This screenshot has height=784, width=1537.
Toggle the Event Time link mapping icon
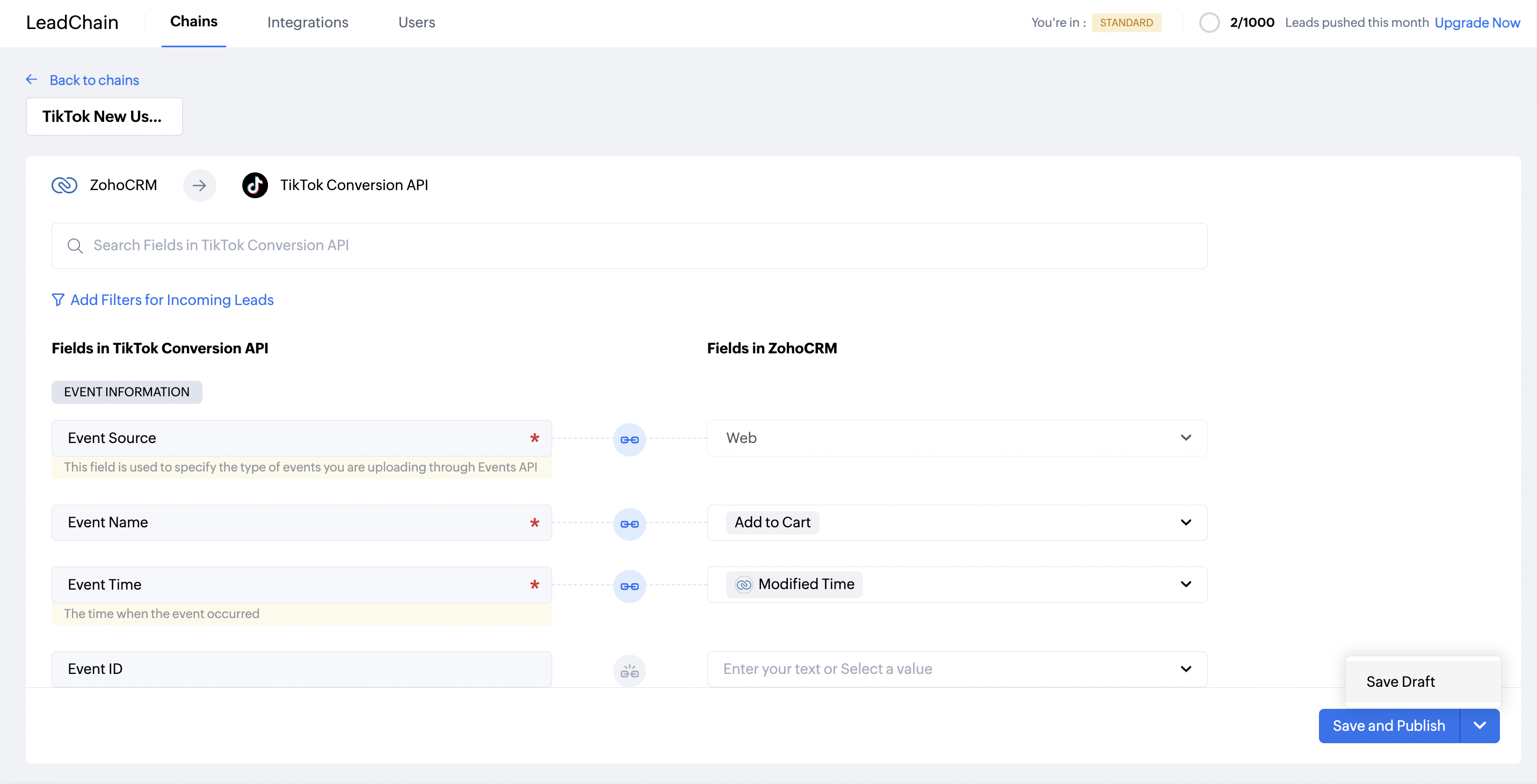[629, 586]
